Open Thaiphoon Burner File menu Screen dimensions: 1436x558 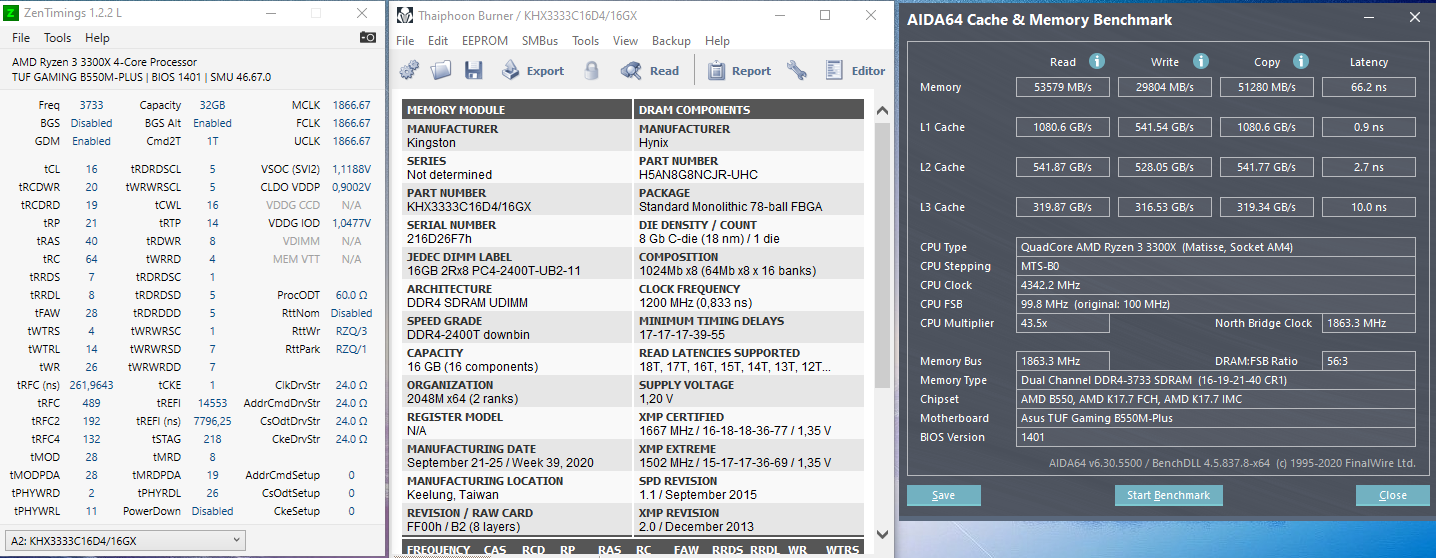pyautogui.click(x=405, y=41)
